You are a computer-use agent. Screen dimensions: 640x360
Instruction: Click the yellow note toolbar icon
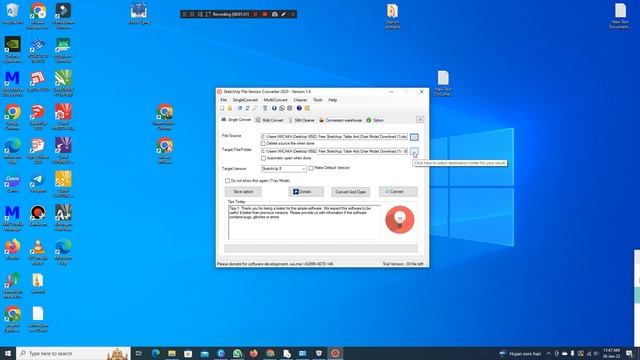tap(307, 108)
